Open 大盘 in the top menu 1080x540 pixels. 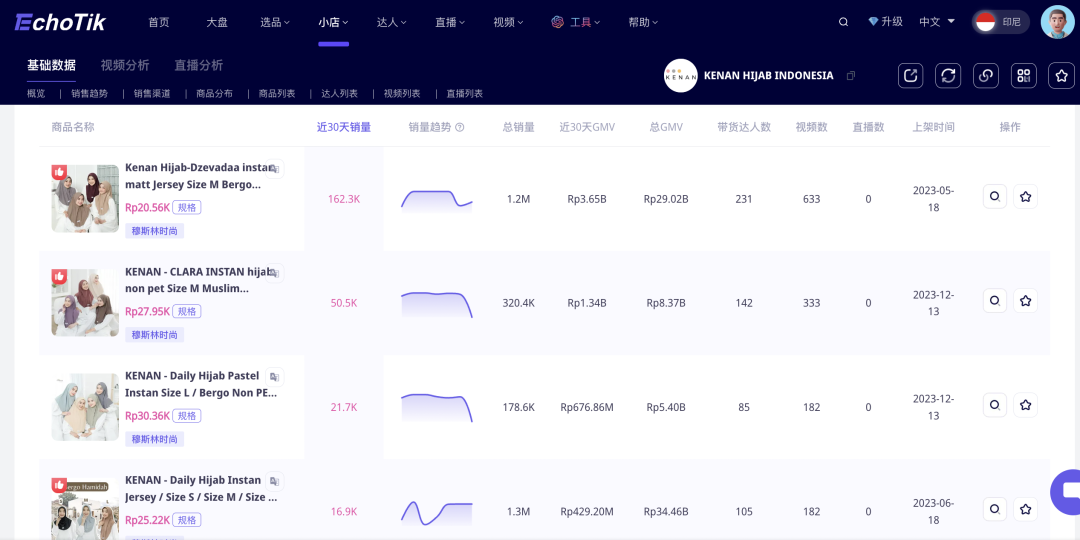click(217, 22)
